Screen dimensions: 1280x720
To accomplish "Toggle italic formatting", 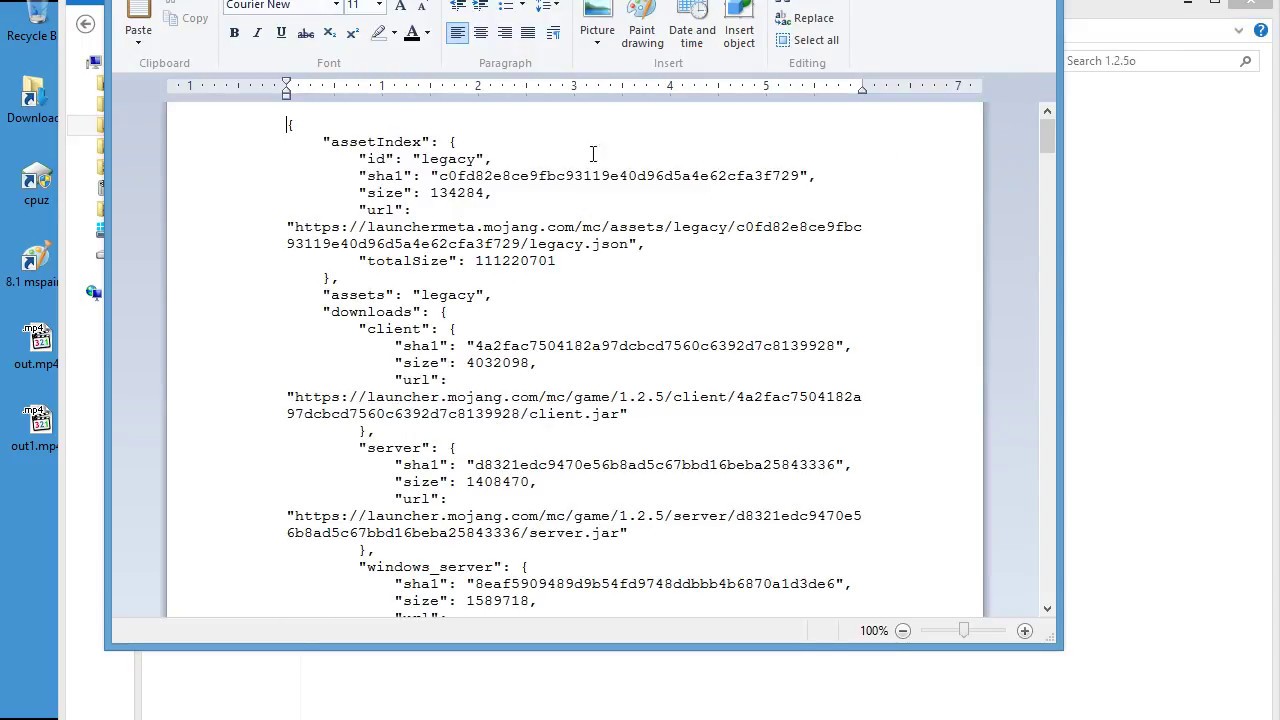I will 257,33.
